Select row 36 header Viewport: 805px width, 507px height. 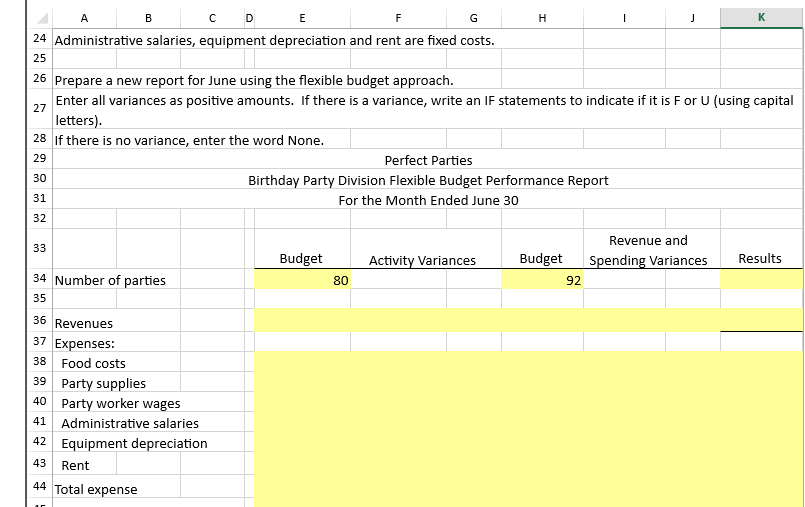coord(40,320)
